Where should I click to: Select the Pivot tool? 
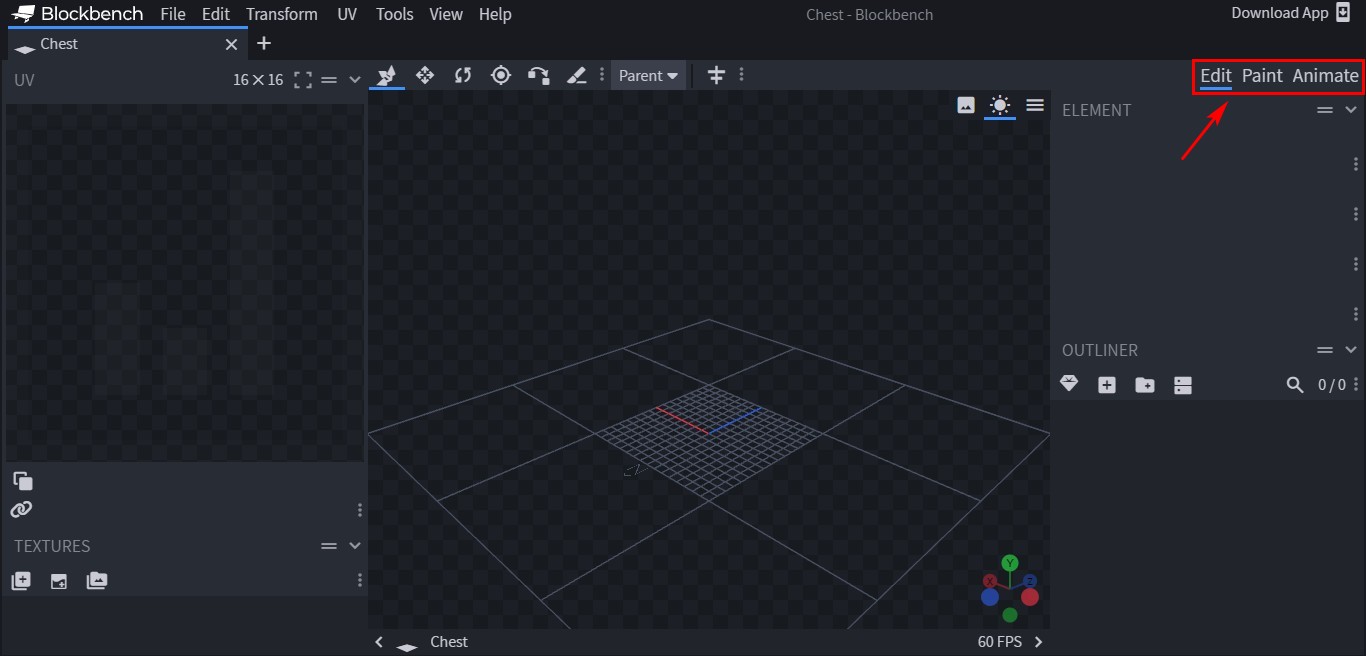click(501, 75)
